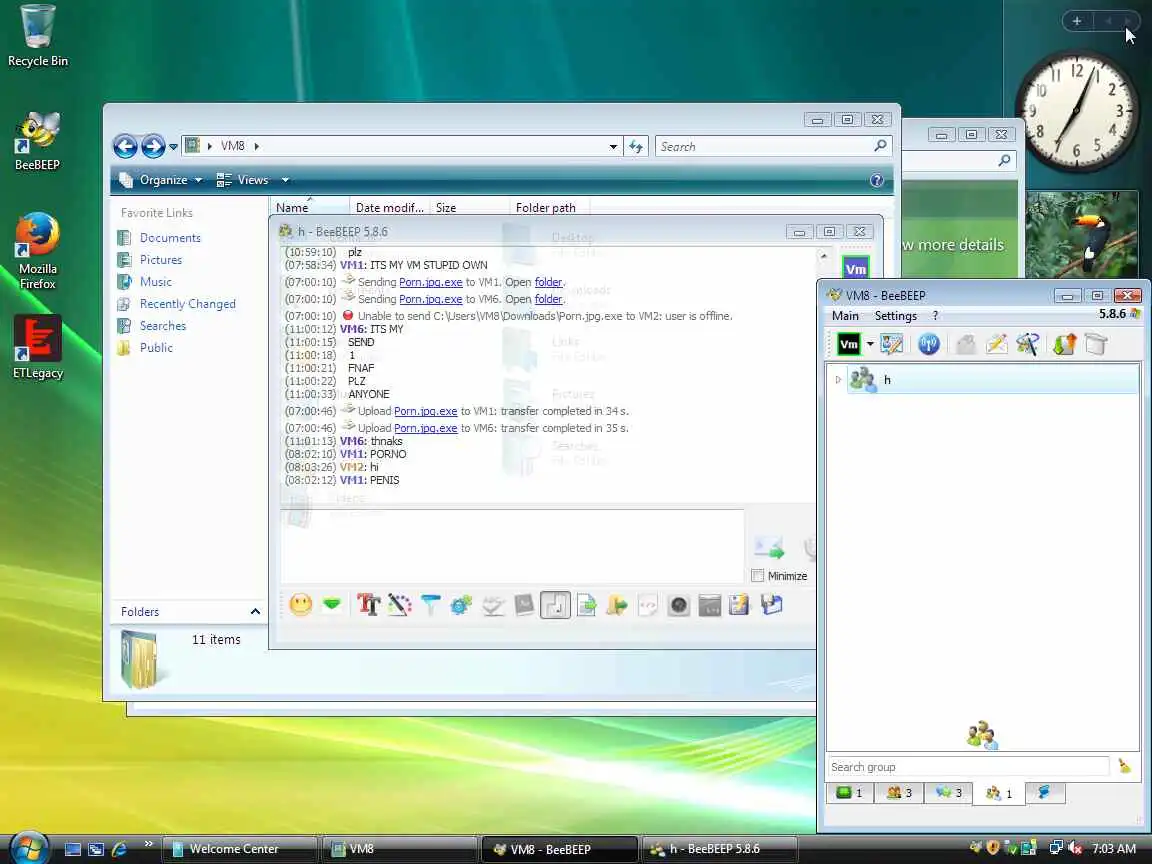Click the blue network broadcast icon
This screenshot has height=864, width=1152.
(929, 344)
